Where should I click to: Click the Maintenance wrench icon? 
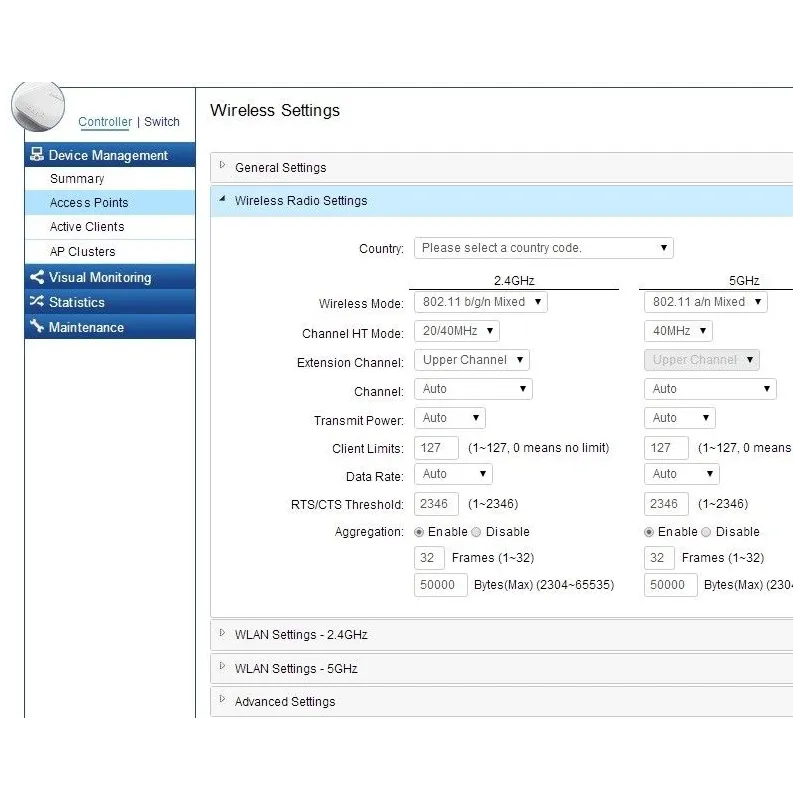coord(37,327)
